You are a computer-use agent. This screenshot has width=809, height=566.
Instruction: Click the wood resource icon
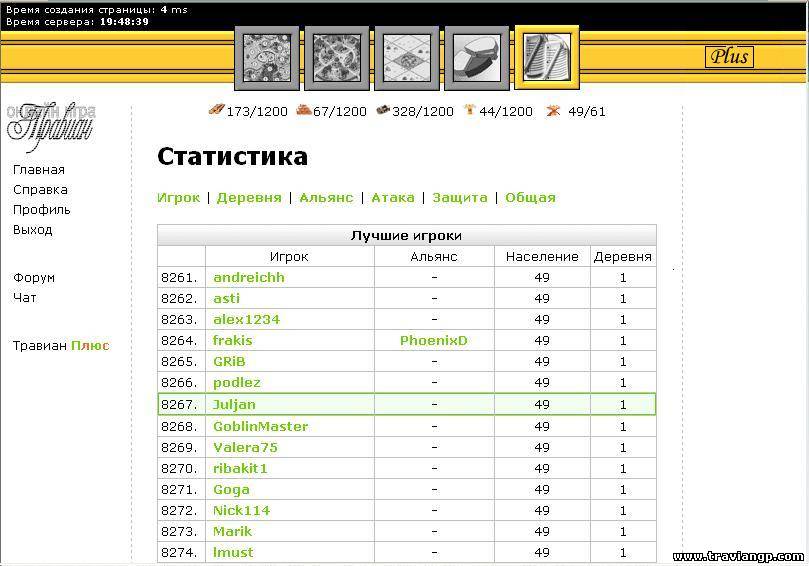(217, 110)
